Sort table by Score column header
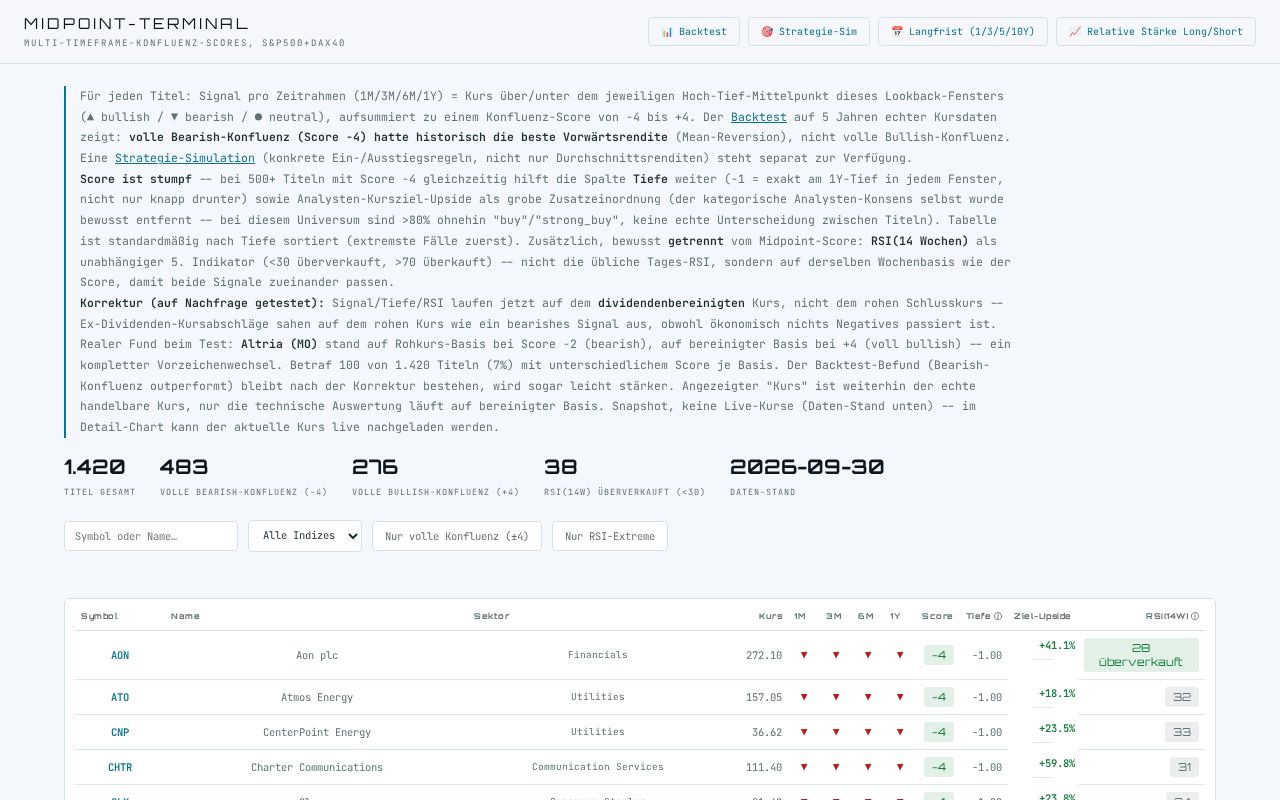Screen dimensions: 1280x800 (937, 616)
